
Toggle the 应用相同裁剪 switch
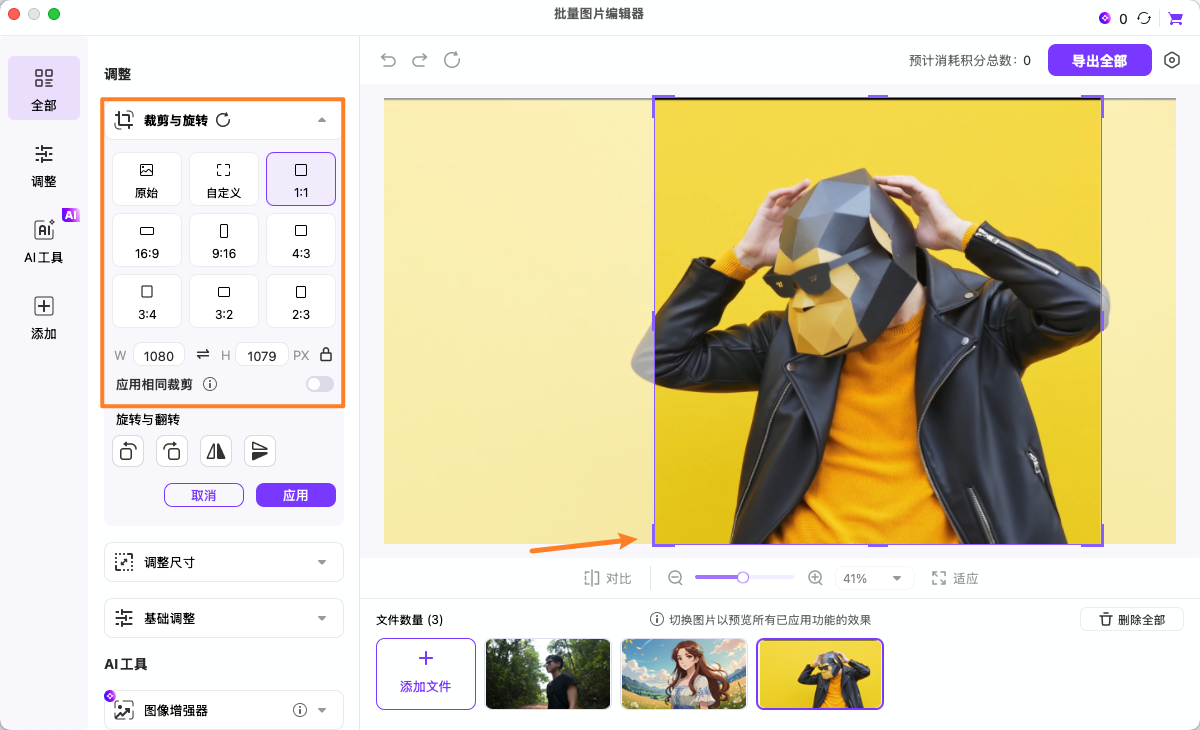click(x=320, y=384)
